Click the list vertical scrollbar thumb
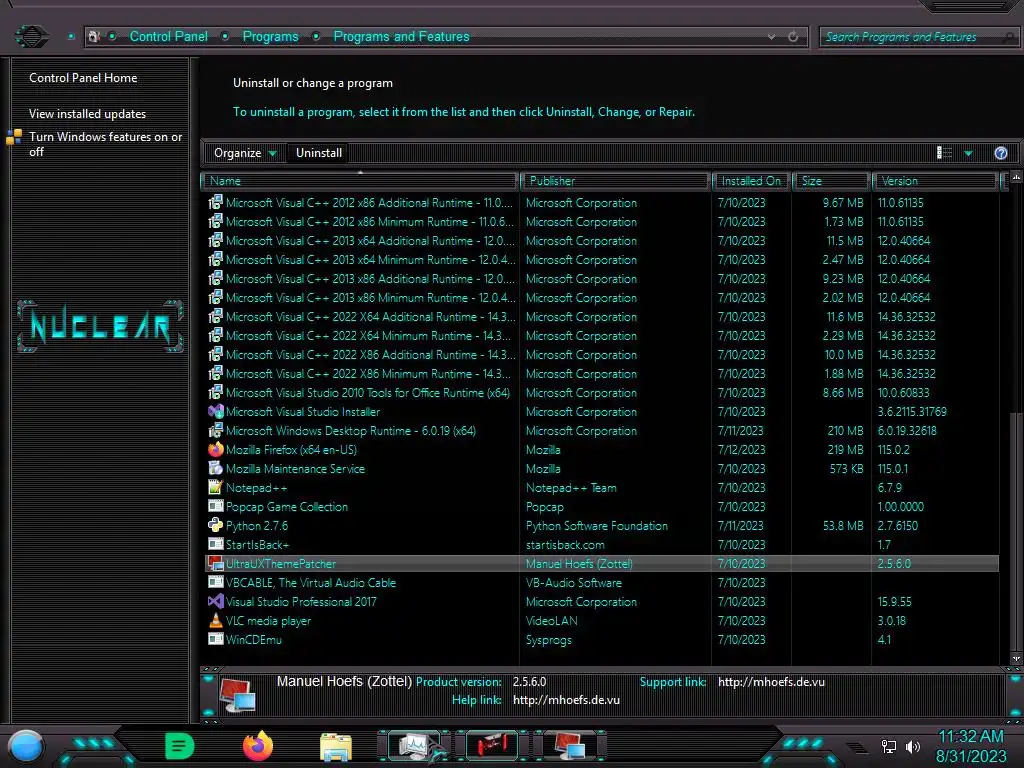Image resolution: width=1024 pixels, height=768 pixels. pos(1016,532)
